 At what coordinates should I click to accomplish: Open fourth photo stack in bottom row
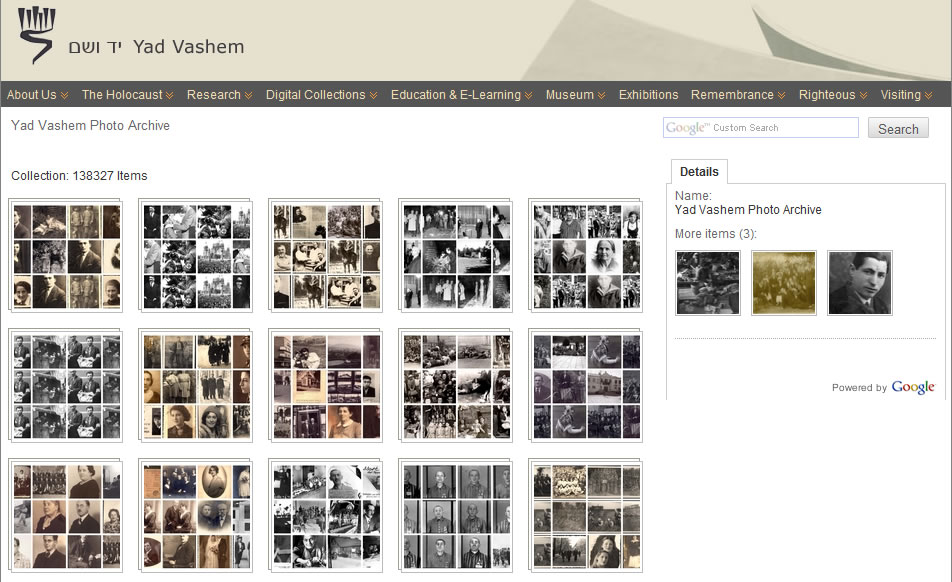[455, 516]
